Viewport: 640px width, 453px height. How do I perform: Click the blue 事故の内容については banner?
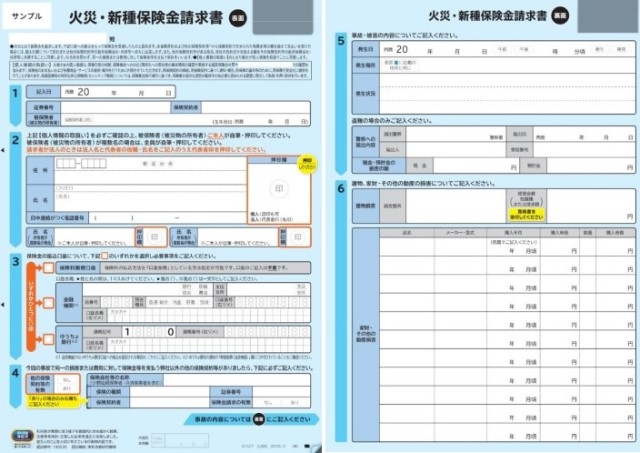point(251,419)
